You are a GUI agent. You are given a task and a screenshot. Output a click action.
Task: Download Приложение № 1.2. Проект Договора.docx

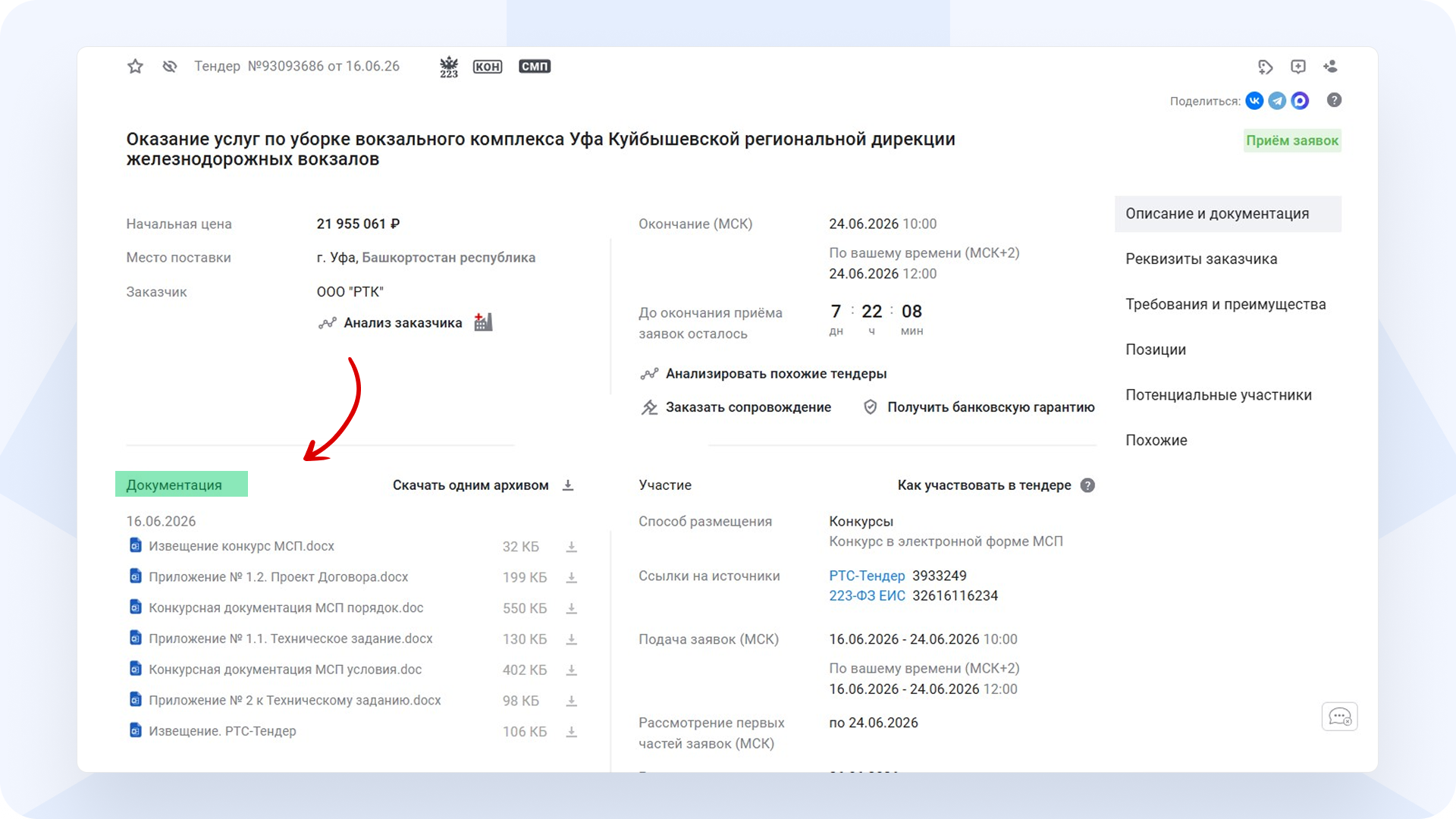pyautogui.click(x=572, y=578)
